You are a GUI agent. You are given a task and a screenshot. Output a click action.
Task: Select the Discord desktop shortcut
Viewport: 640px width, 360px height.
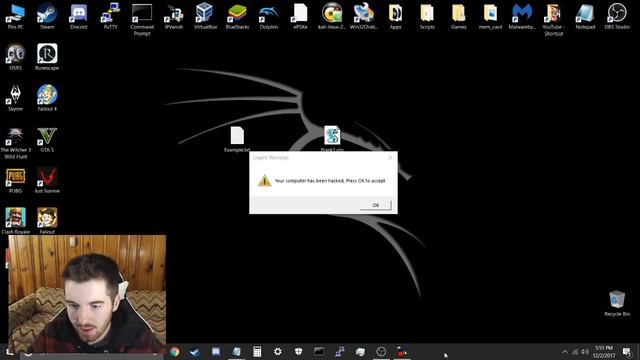[79, 16]
